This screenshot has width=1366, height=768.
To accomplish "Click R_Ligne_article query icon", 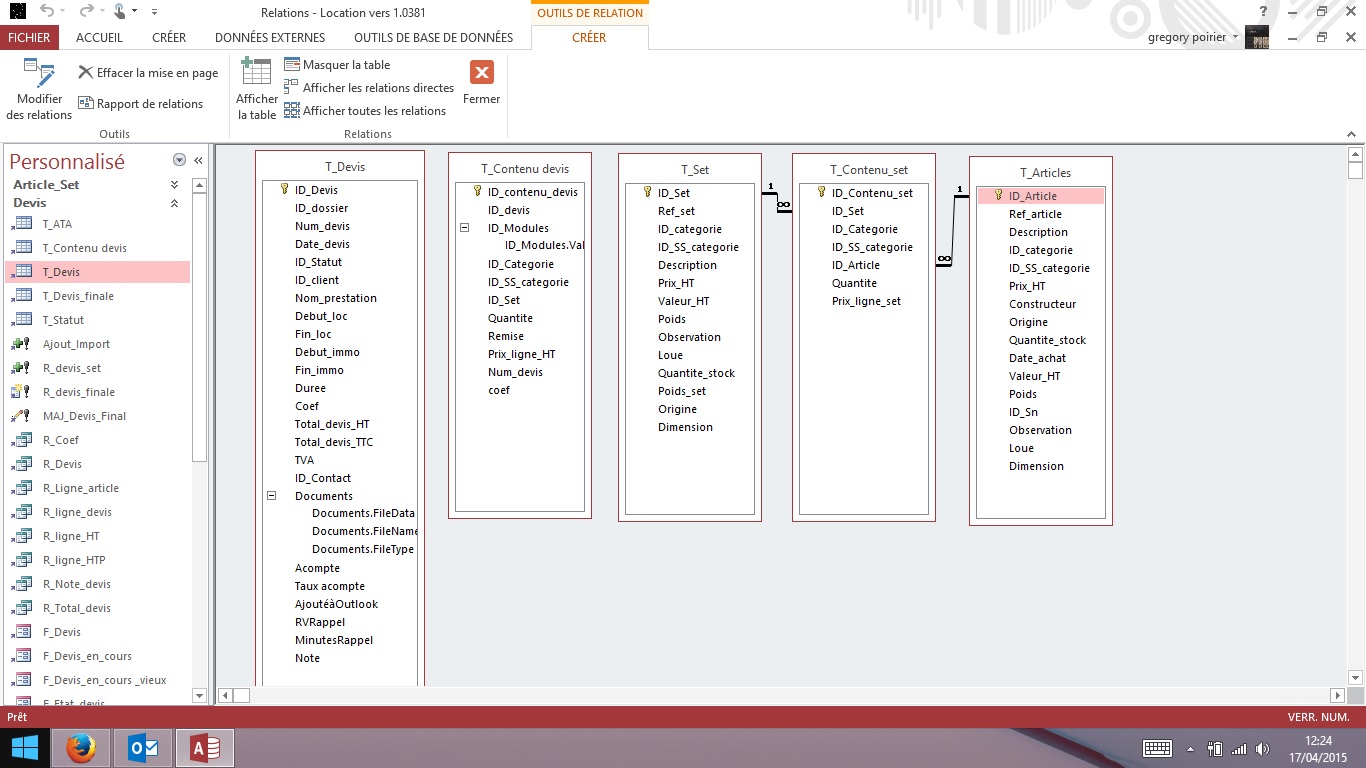I will pos(21,488).
